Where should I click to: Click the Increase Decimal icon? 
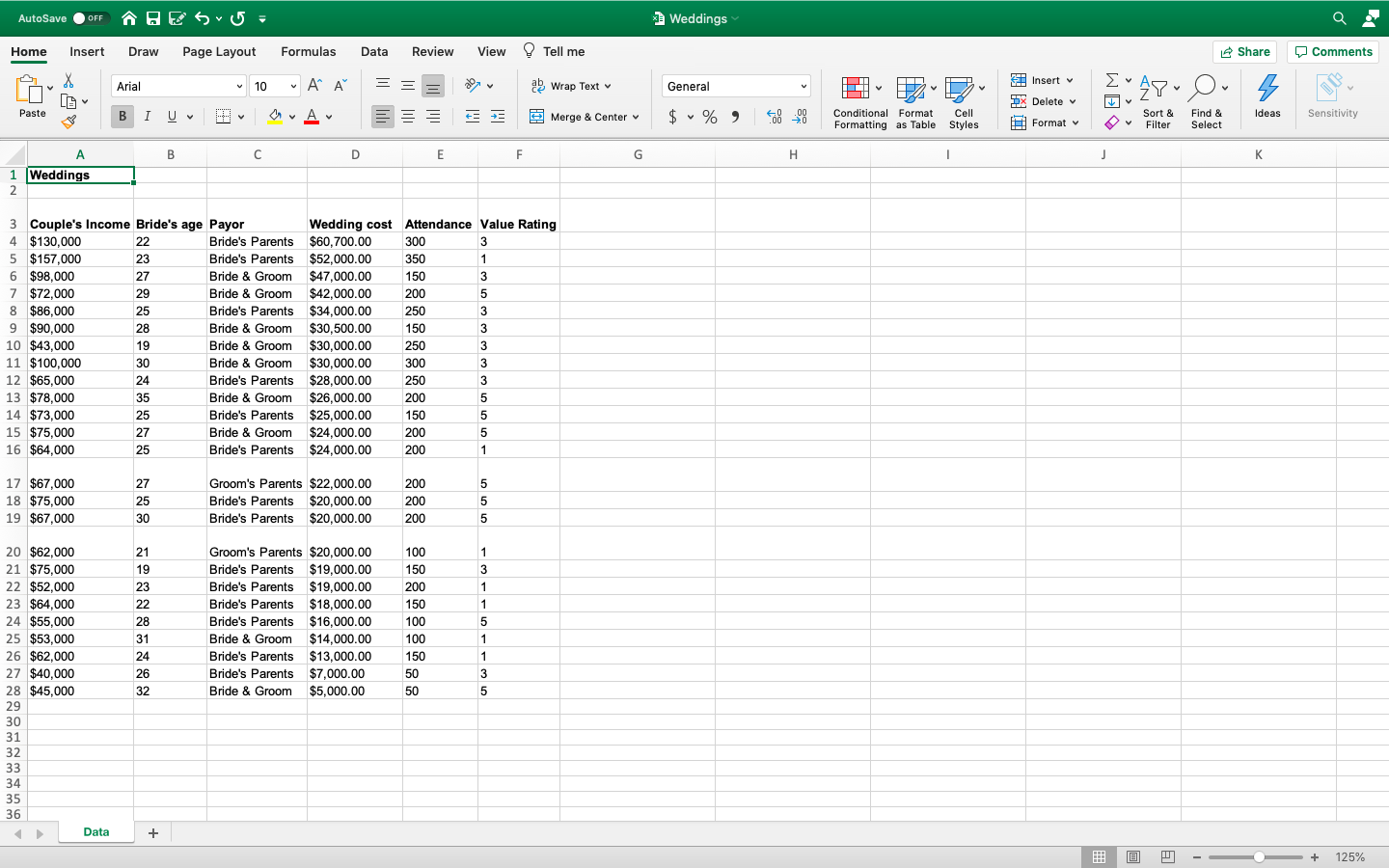[x=773, y=117]
